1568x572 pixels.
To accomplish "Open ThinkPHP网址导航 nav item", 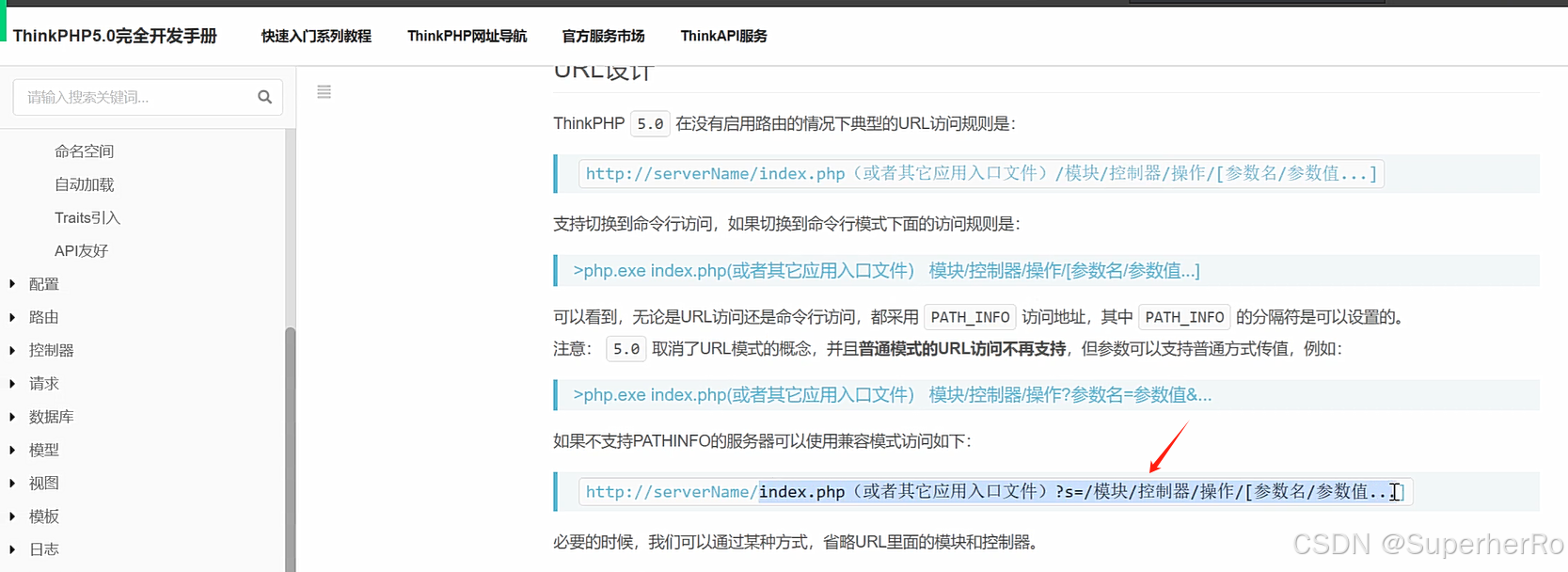I will pyautogui.click(x=467, y=36).
